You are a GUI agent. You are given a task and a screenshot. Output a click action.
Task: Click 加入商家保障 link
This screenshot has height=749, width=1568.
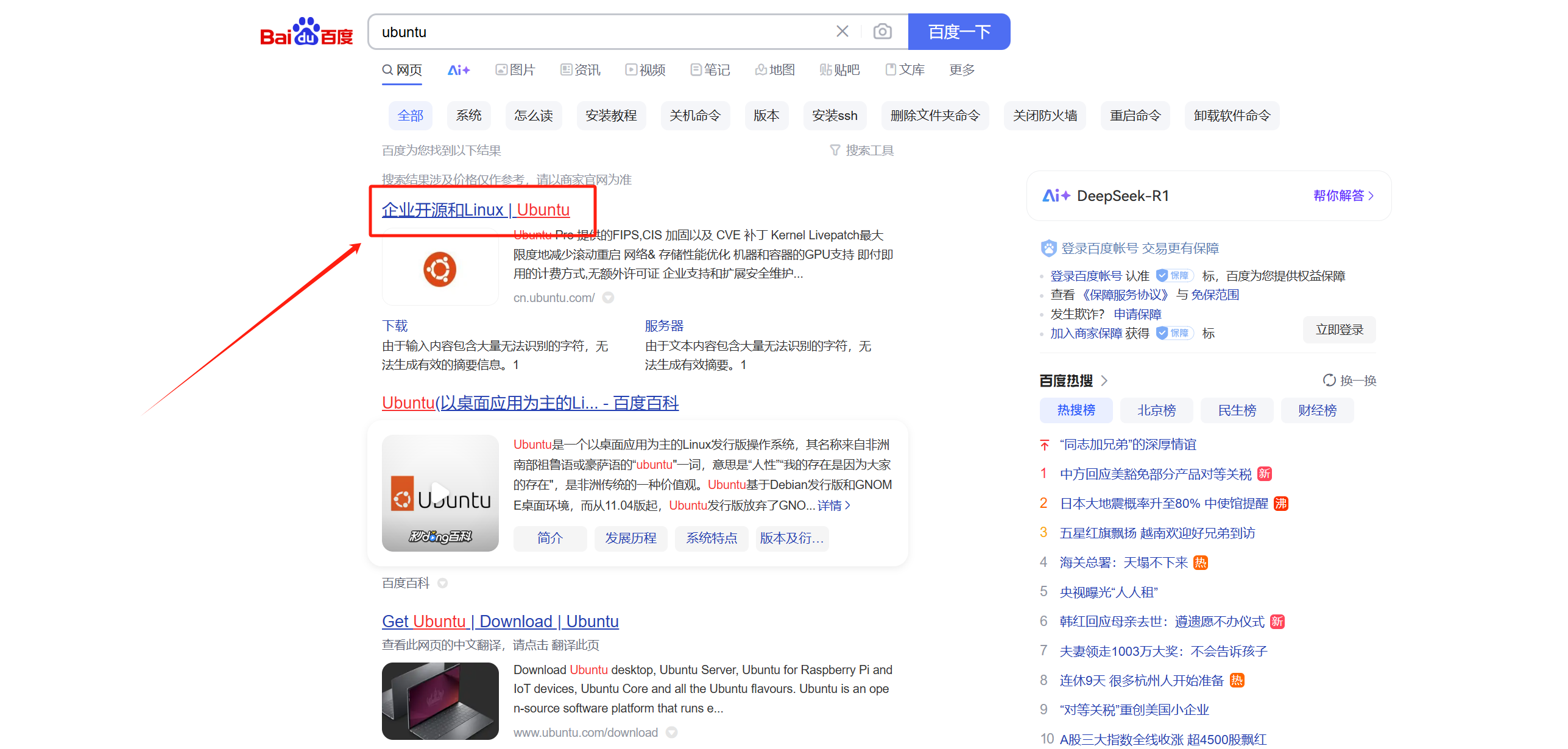(1086, 333)
